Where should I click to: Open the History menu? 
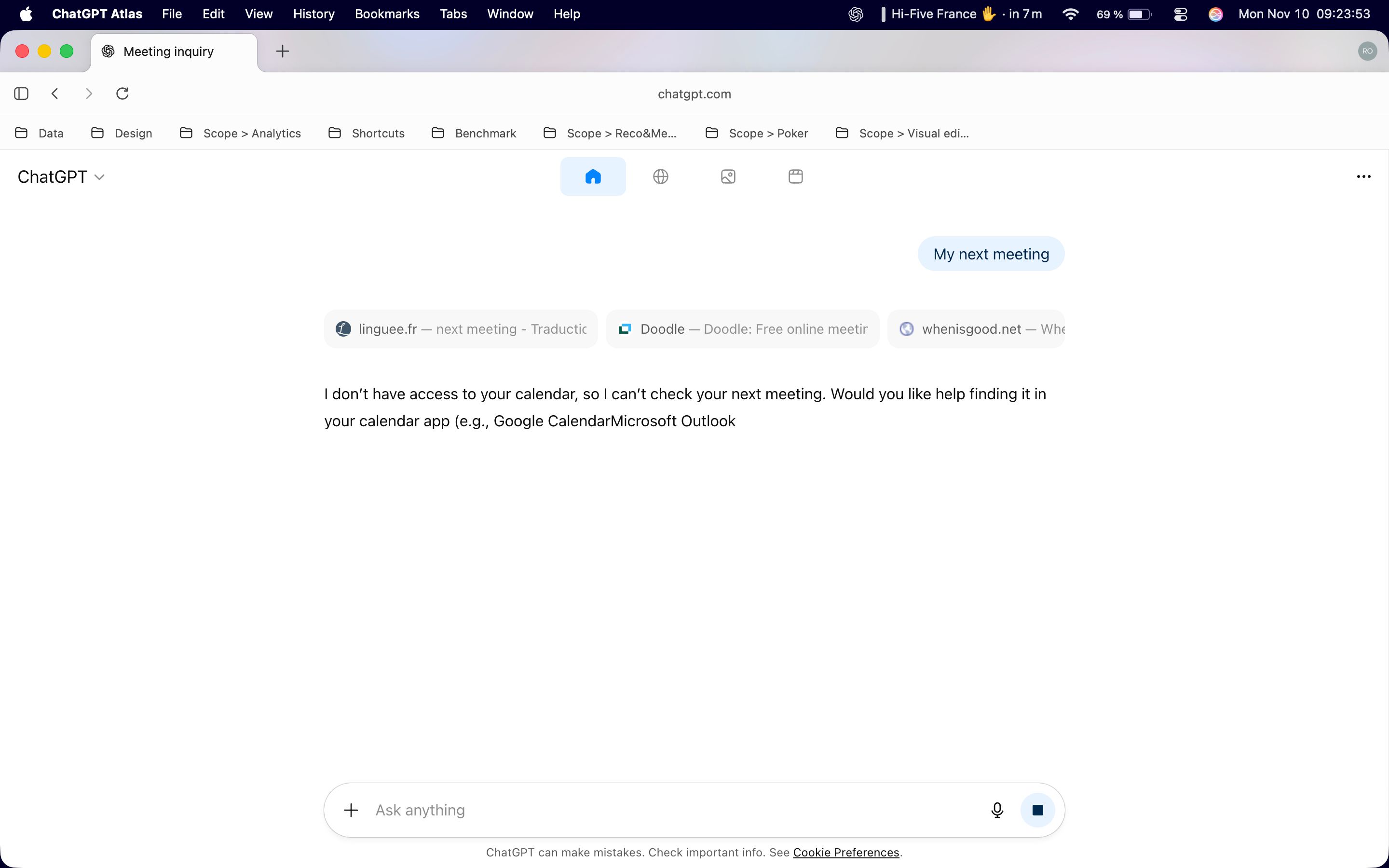click(x=313, y=14)
